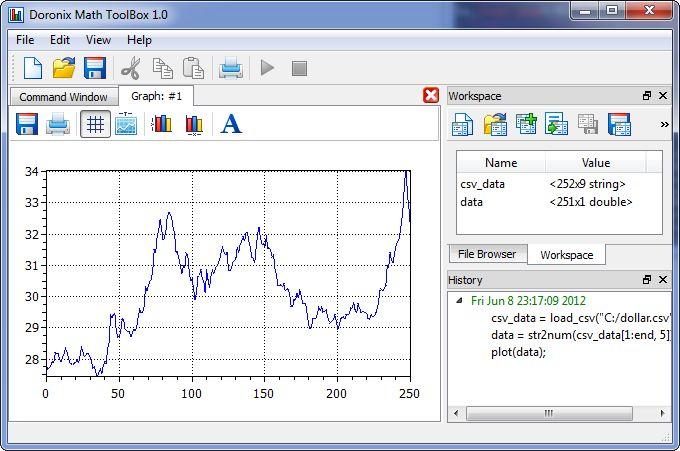This screenshot has width=680, height=451.
Task: Select the plot(data); history line
Action: 518,352
